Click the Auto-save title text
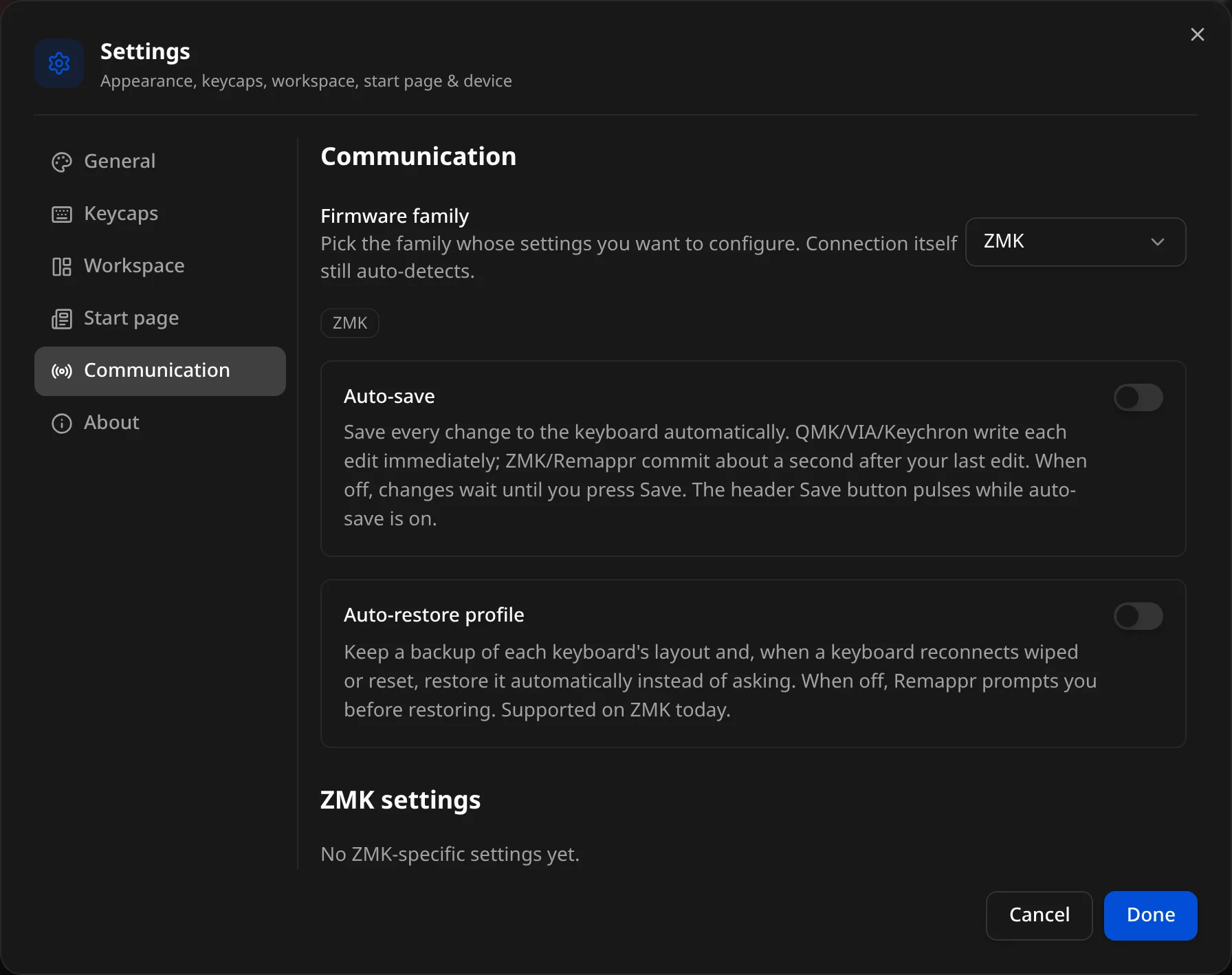The image size is (1232, 975). [389, 397]
